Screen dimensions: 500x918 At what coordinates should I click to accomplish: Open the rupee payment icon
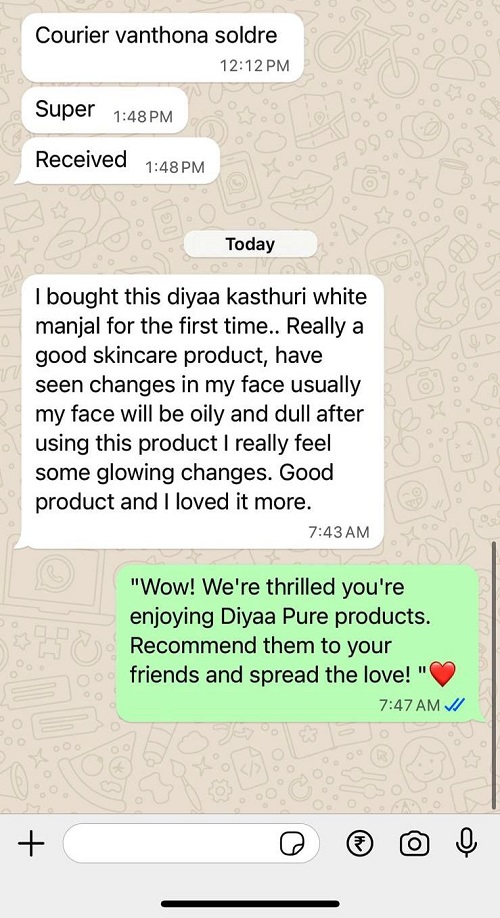click(x=359, y=844)
